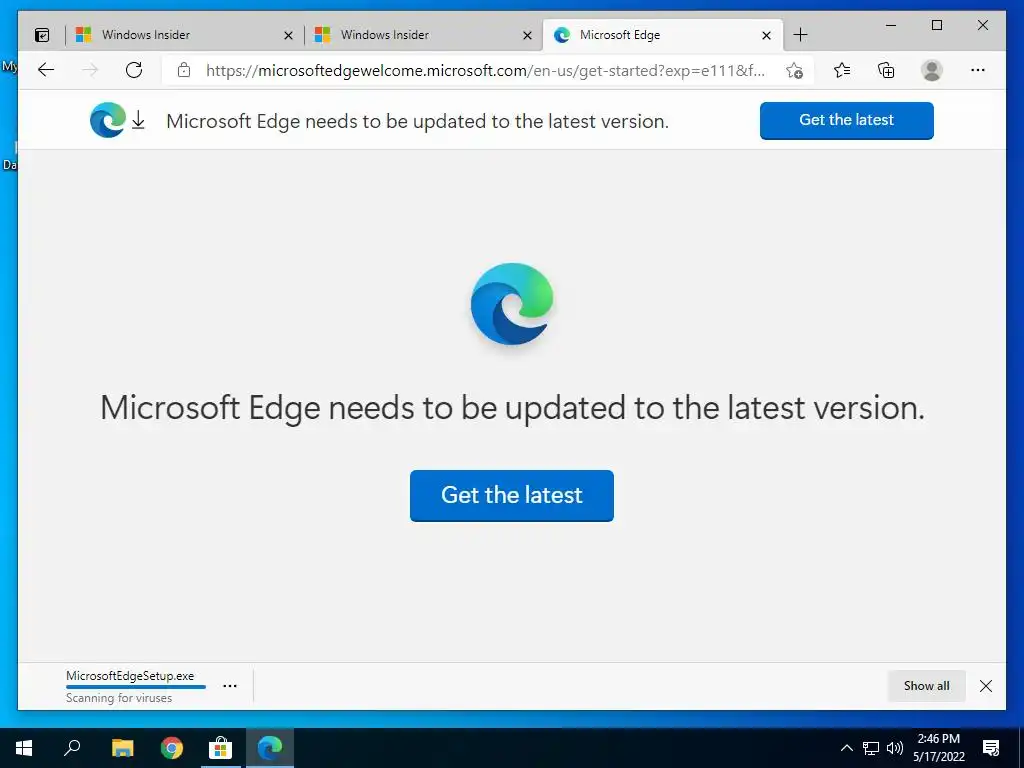Close the Microsoft Edge tab
This screenshot has width=1024, height=768.
coord(767,35)
